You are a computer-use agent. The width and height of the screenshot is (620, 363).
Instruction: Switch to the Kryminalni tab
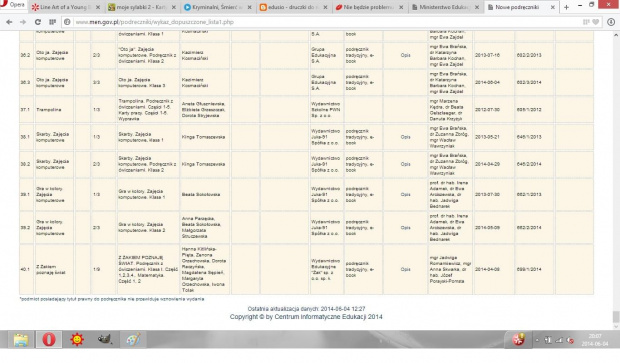217,7
